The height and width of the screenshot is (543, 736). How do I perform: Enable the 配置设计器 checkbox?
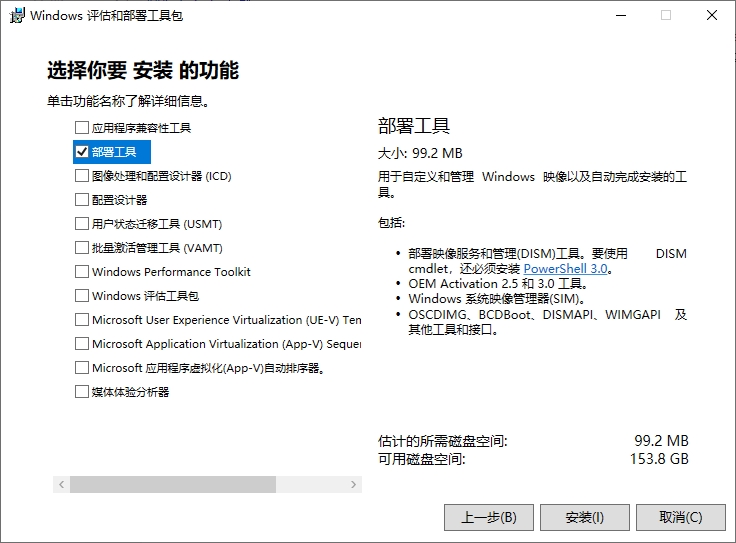pyautogui.click(x=82, y=199)
